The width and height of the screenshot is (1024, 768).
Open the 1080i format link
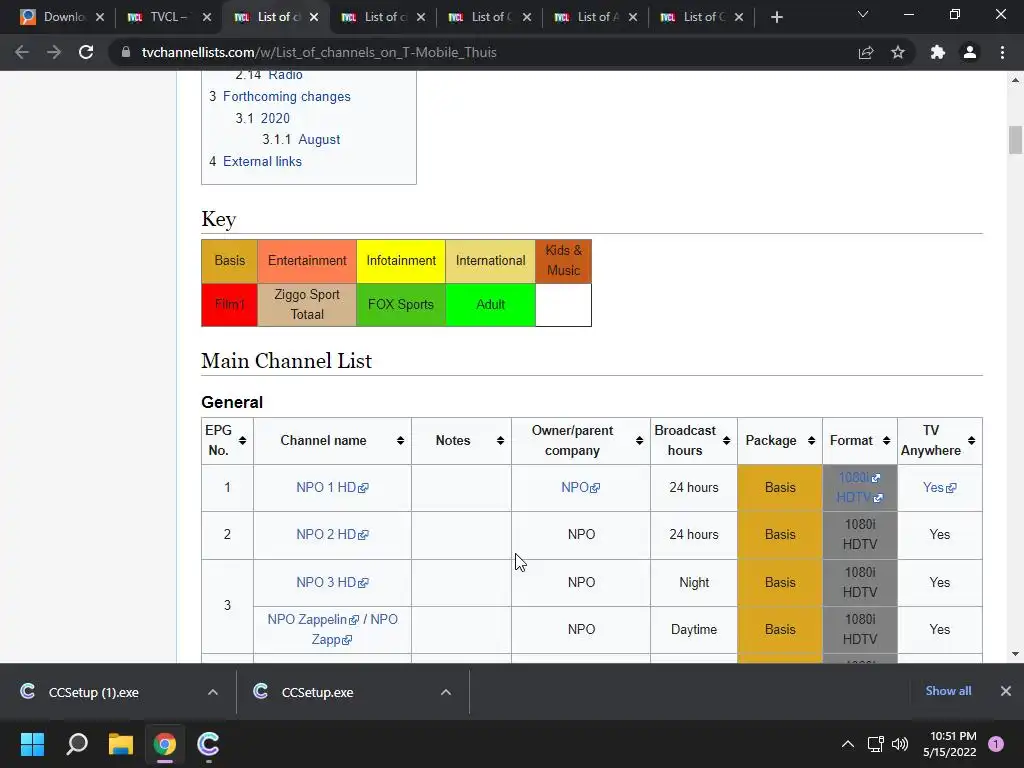[859, 477]
